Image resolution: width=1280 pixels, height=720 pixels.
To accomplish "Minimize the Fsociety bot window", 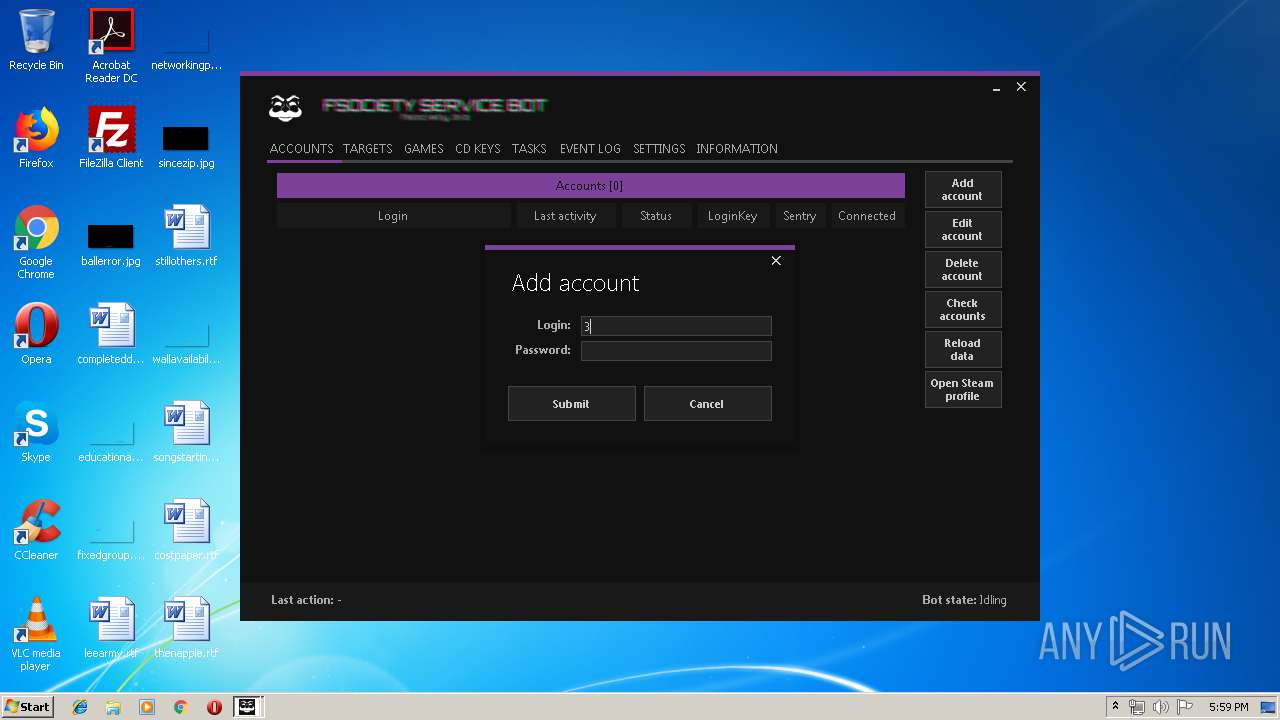I will pos(996,88).
